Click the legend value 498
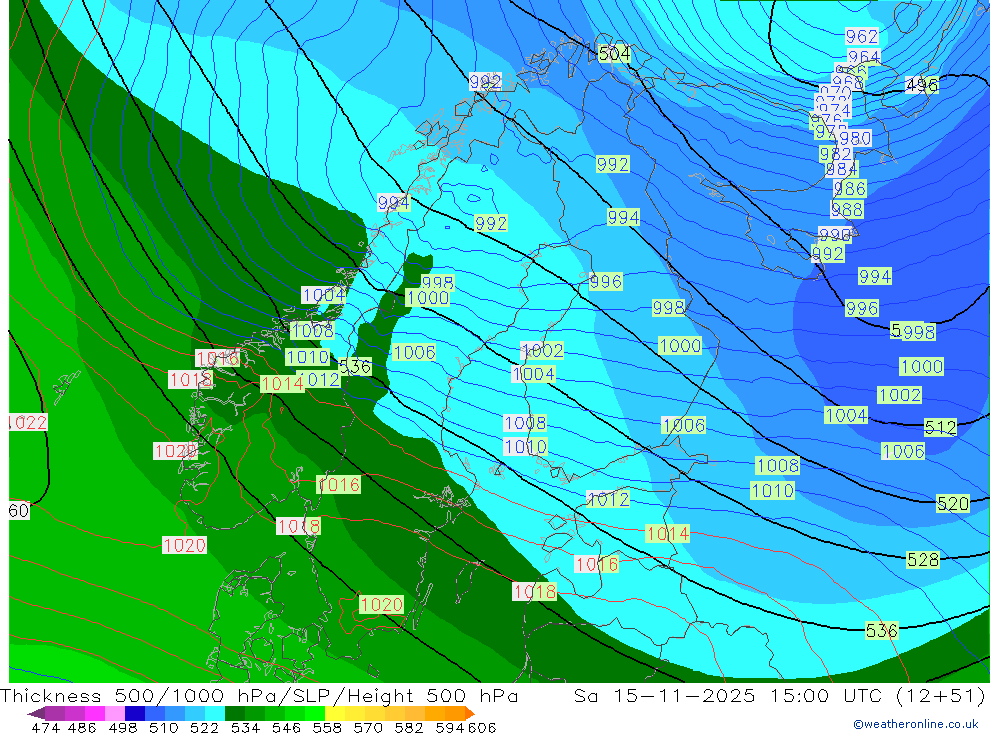This screenshot has width=1000, height=733. pos(122,727)
